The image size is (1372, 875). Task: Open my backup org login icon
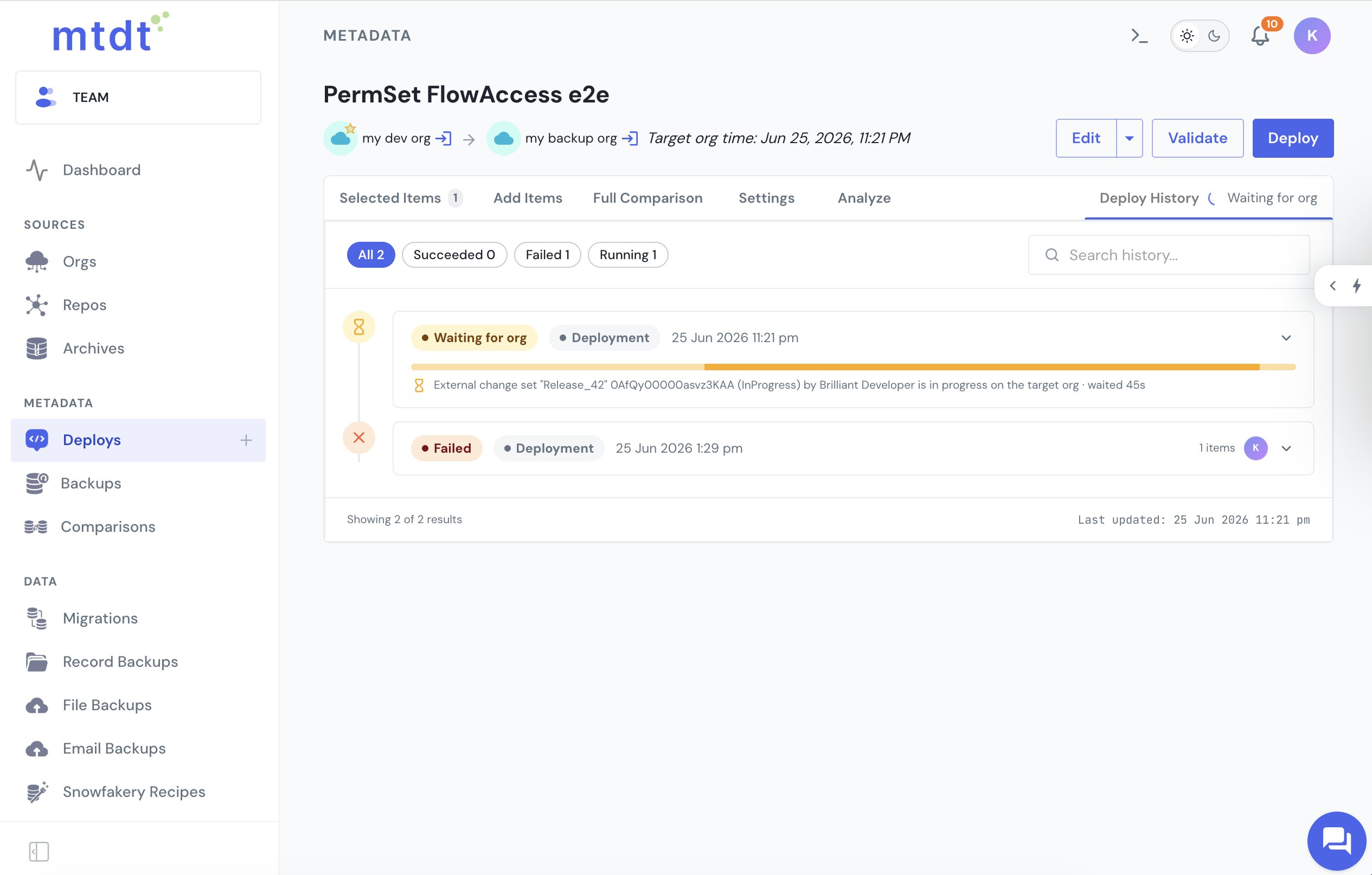630,138
